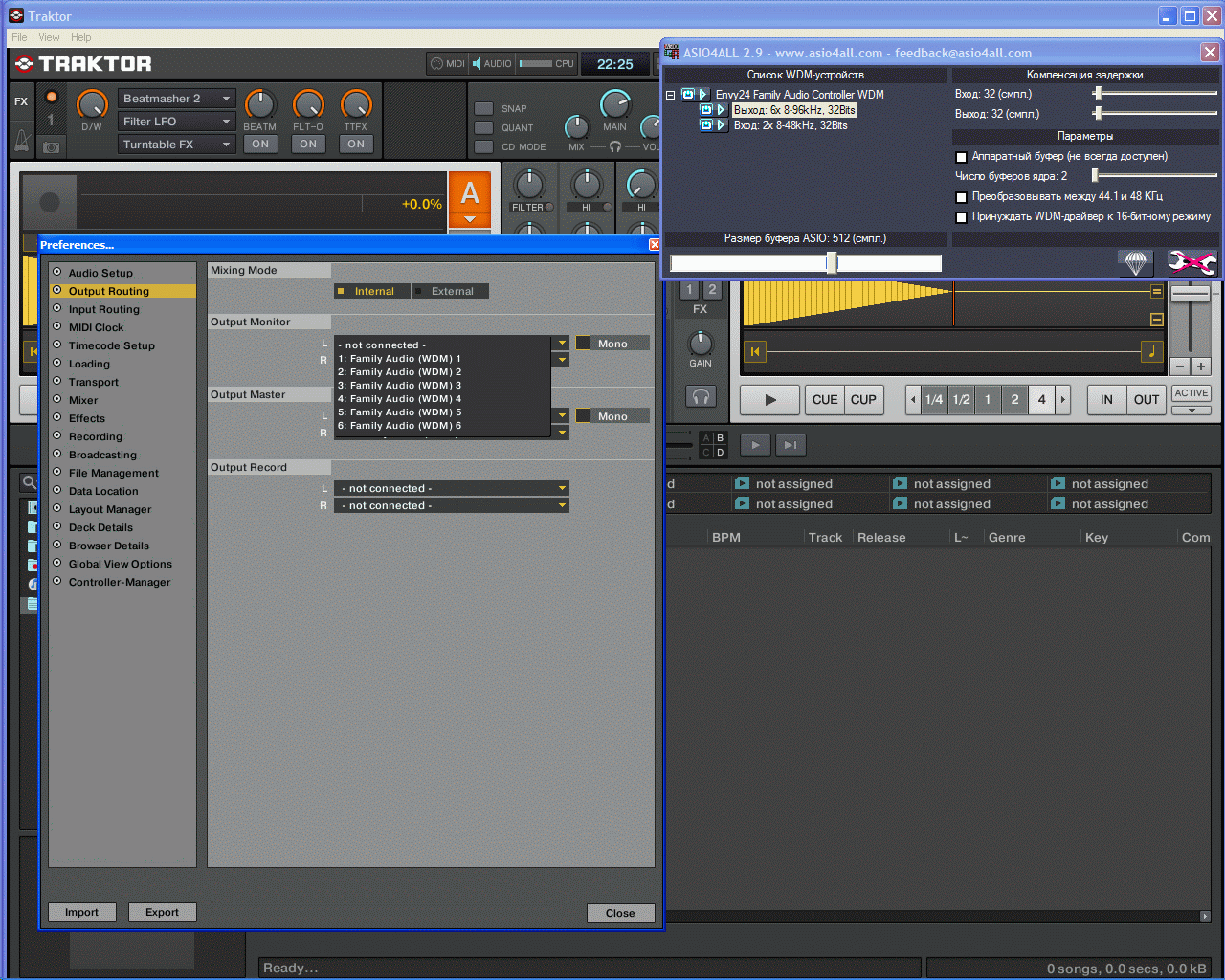Toggle power icon for Envy24 Family Audio Controller
Screen dimensions: 1225x980
click(x=687, y=95)
